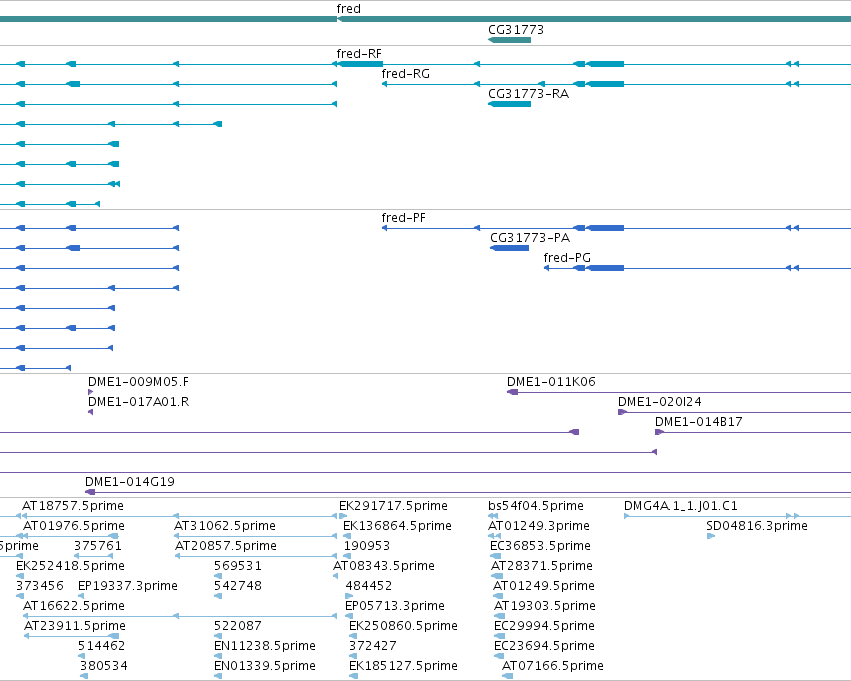Viewport: 851px width, 681px height.
Task: Click the fred-PF protein label
Action: [403, 218]
